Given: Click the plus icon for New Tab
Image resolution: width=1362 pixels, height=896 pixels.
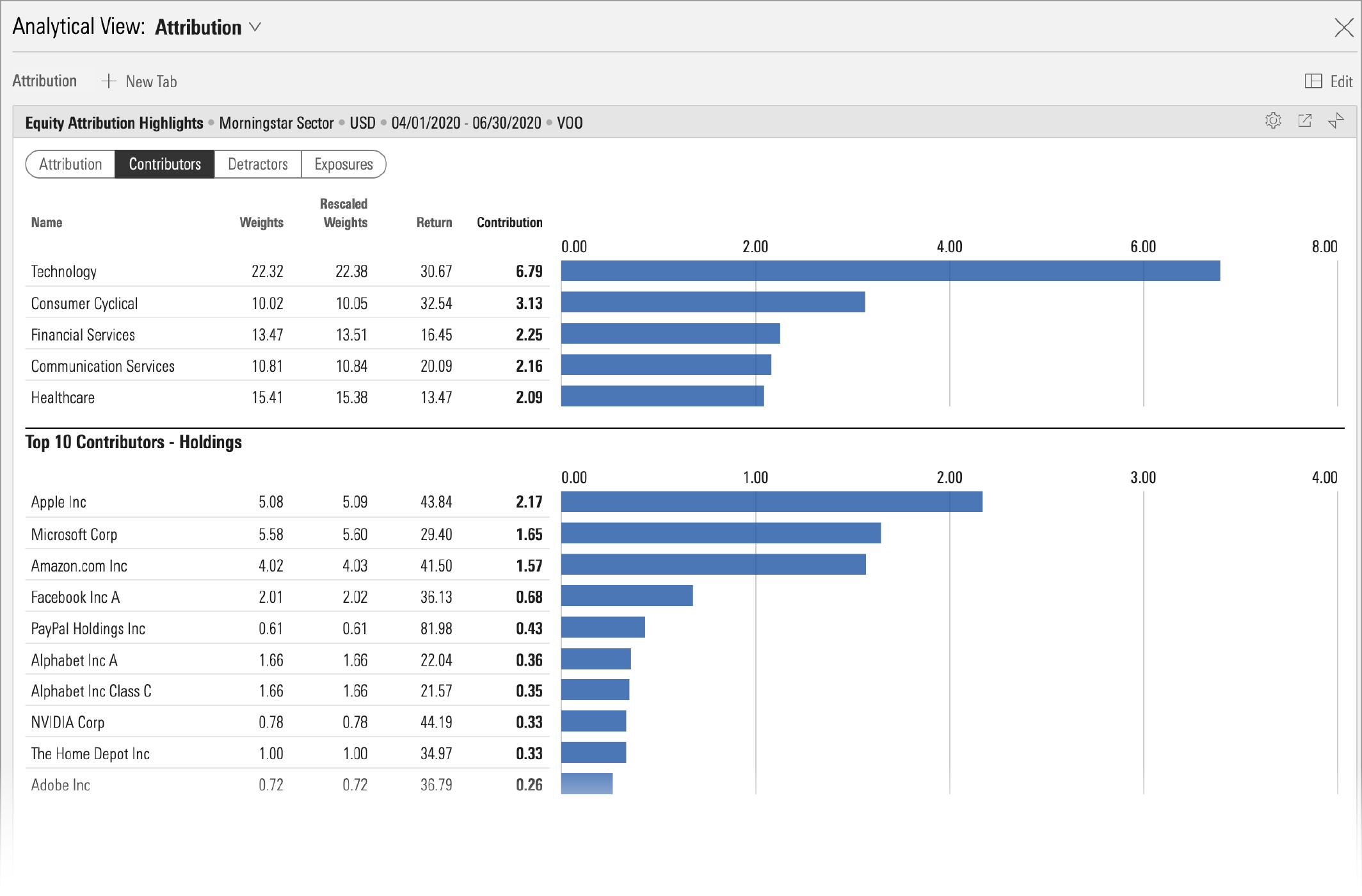Looking at the screenshot, I should [109, 81].
